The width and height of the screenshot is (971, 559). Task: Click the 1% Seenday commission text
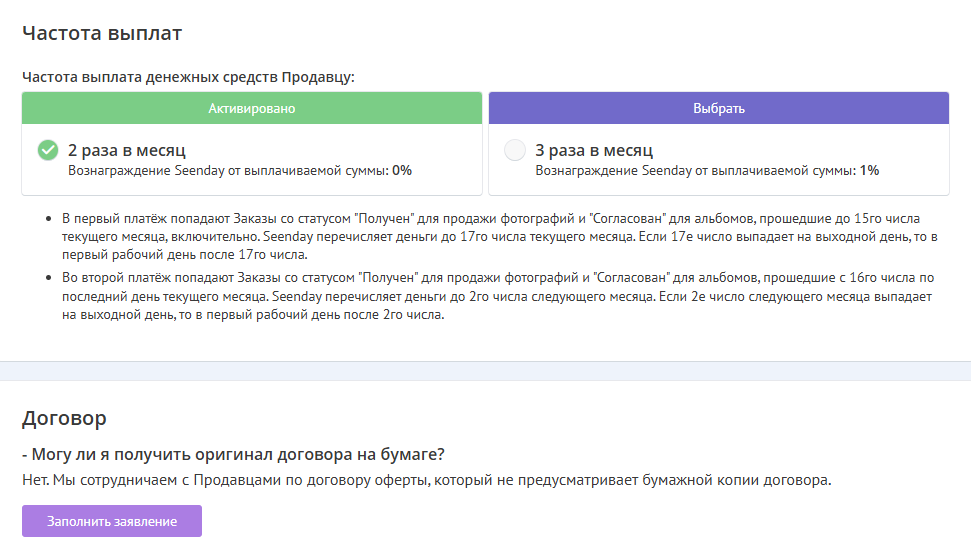click(x=869, y=171)
